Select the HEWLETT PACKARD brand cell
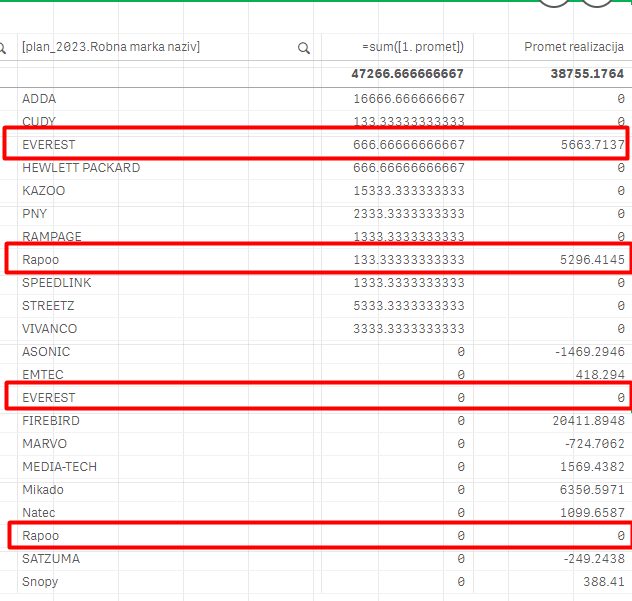Screen dimensions: 632x601 (x=81, y=168)
